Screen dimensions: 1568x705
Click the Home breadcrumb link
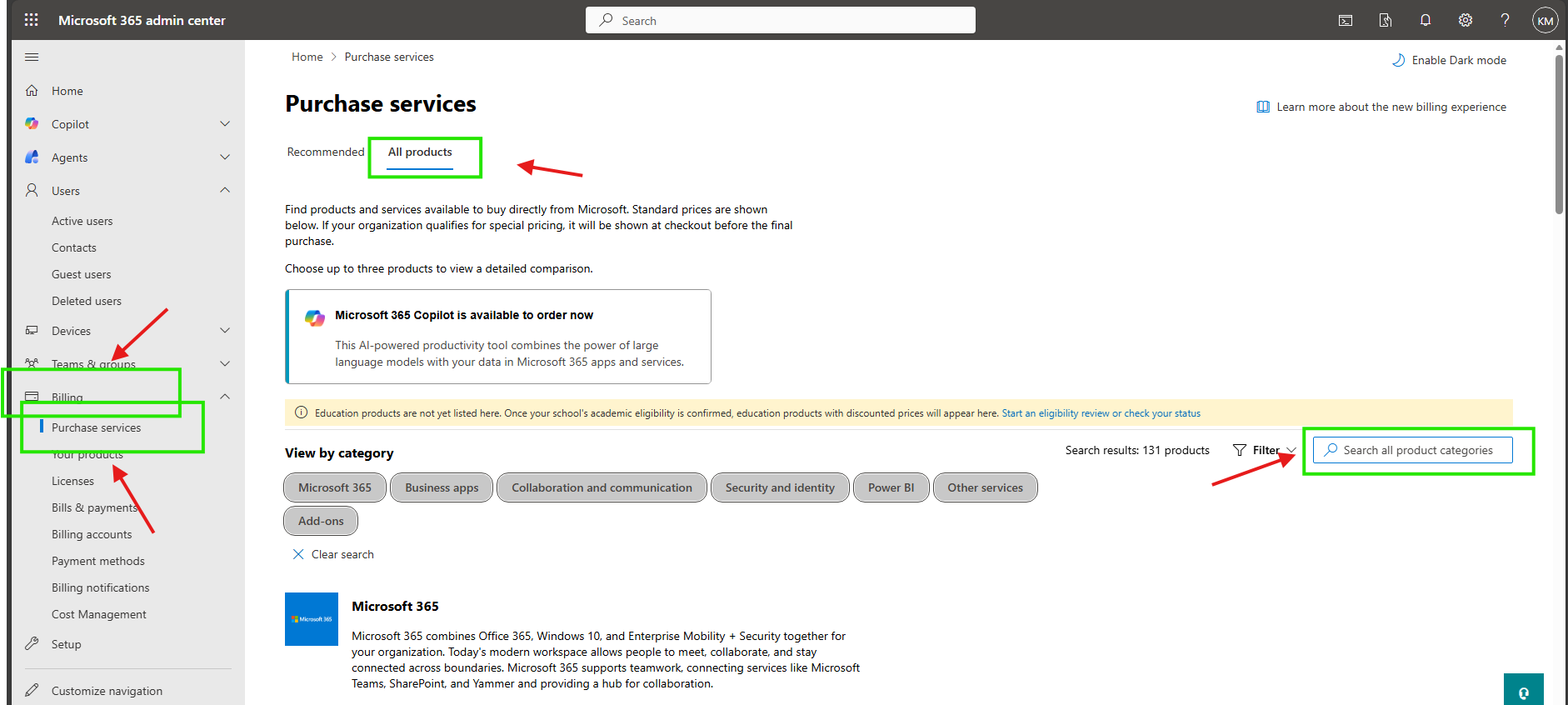coord(307,57)
